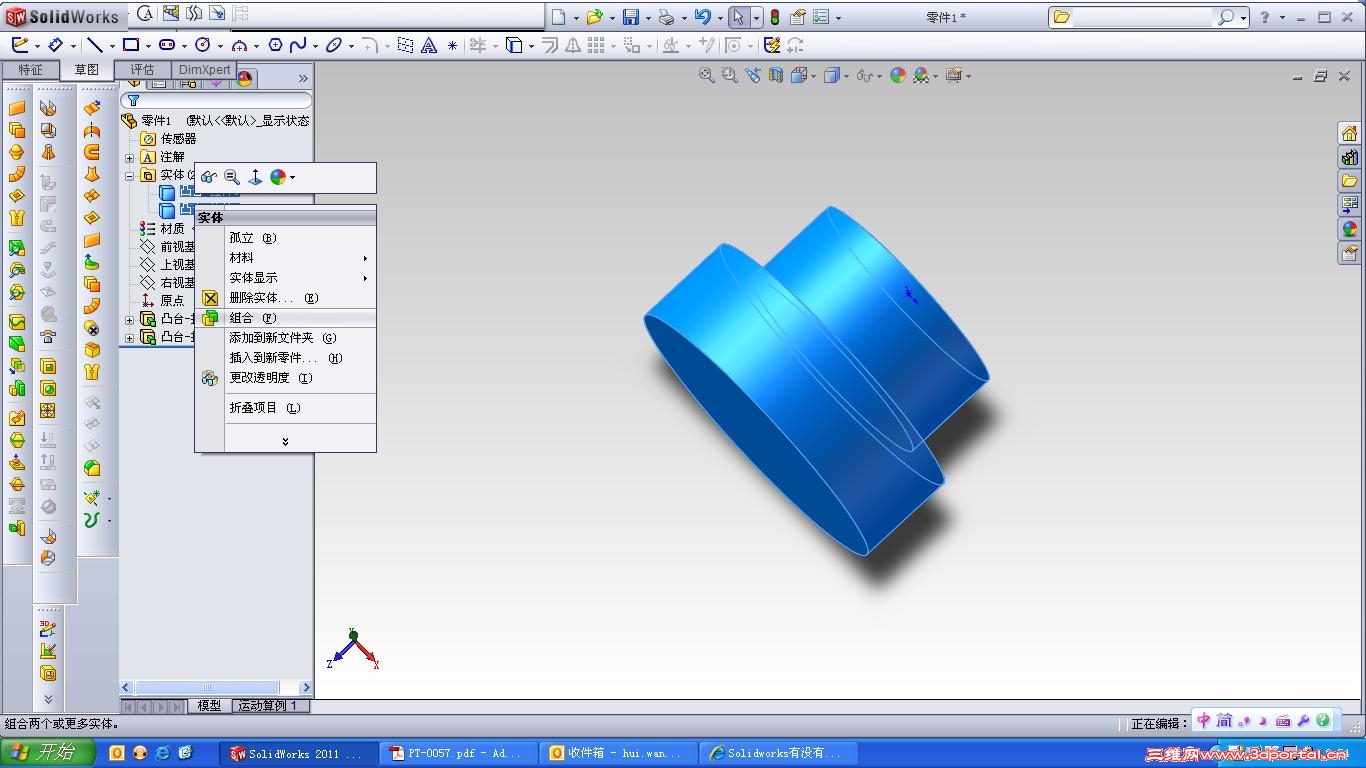Select the Ellipse sketch tool
The width and height of the screenshot is (1366, 768).
pos(334,45)
